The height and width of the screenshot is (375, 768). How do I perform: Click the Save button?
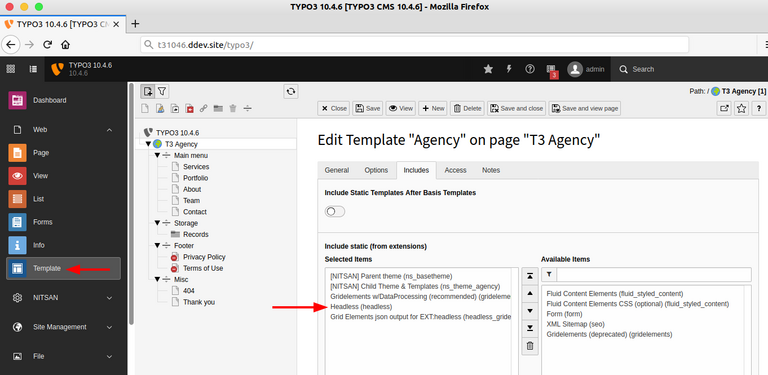367,109
